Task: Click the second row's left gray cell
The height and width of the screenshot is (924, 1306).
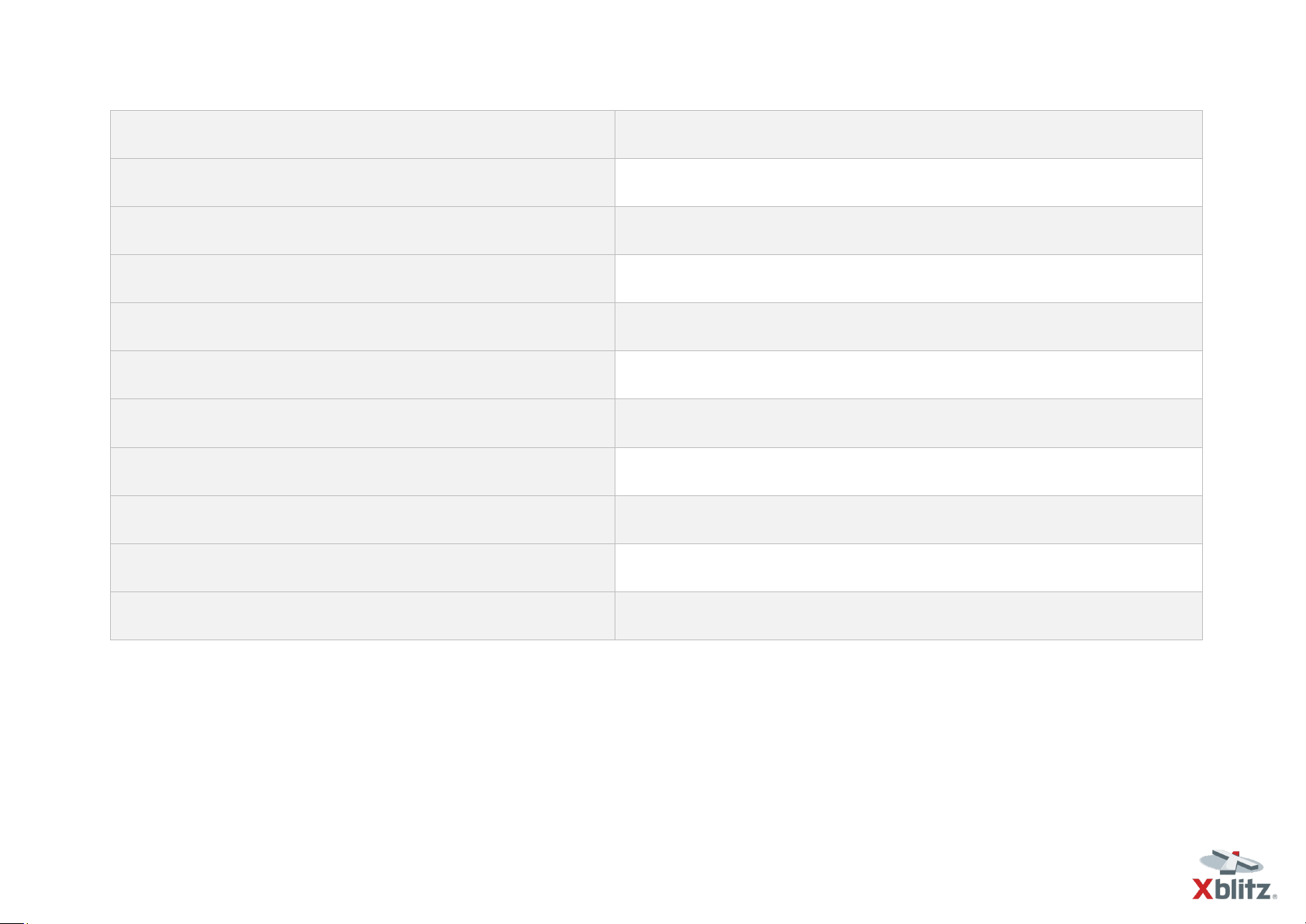Action: [x=363, y=182]
